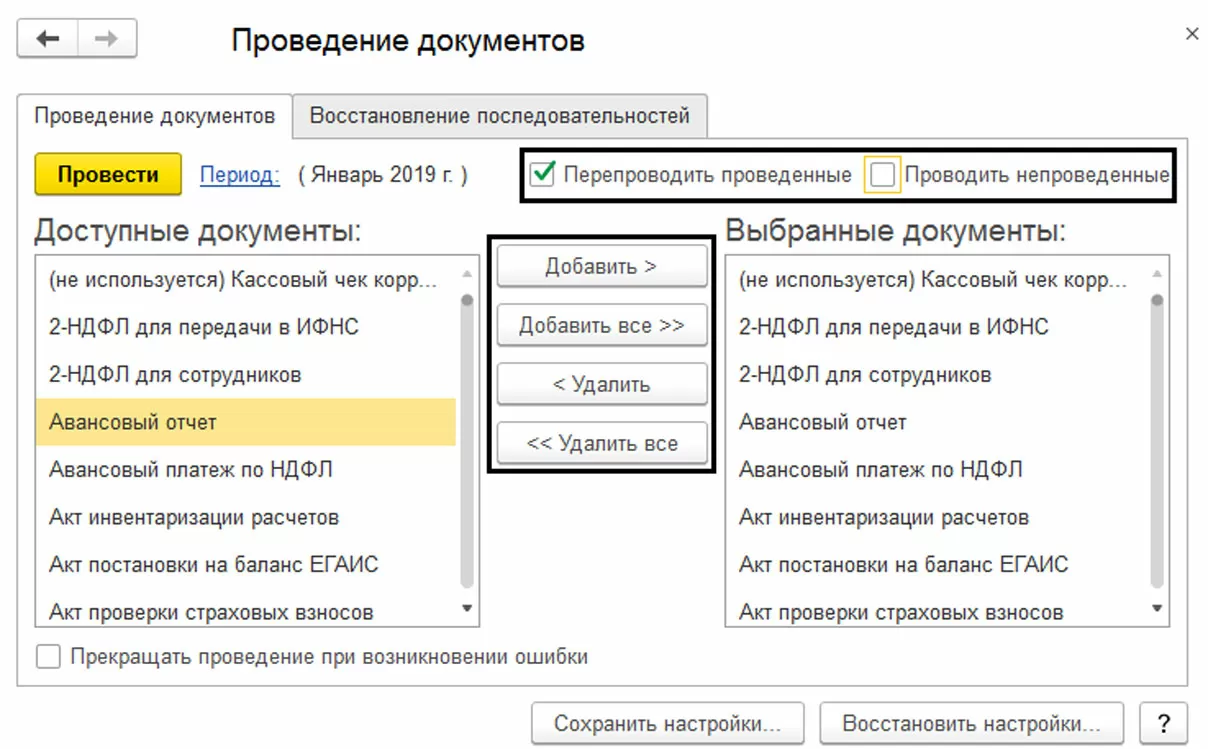Select Авансовый отчет in selected documents
This screenshot has width=1208, height=749.
936,422
